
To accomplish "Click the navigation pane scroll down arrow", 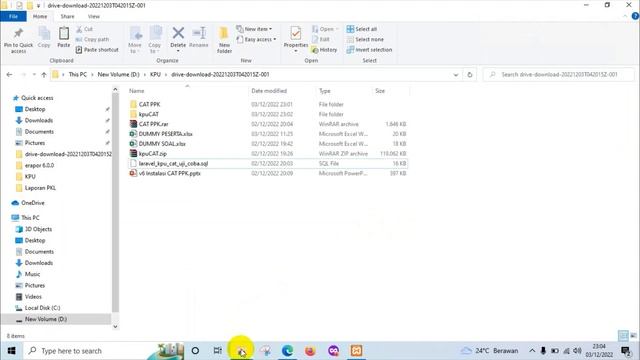I will (x=115, y=327).
